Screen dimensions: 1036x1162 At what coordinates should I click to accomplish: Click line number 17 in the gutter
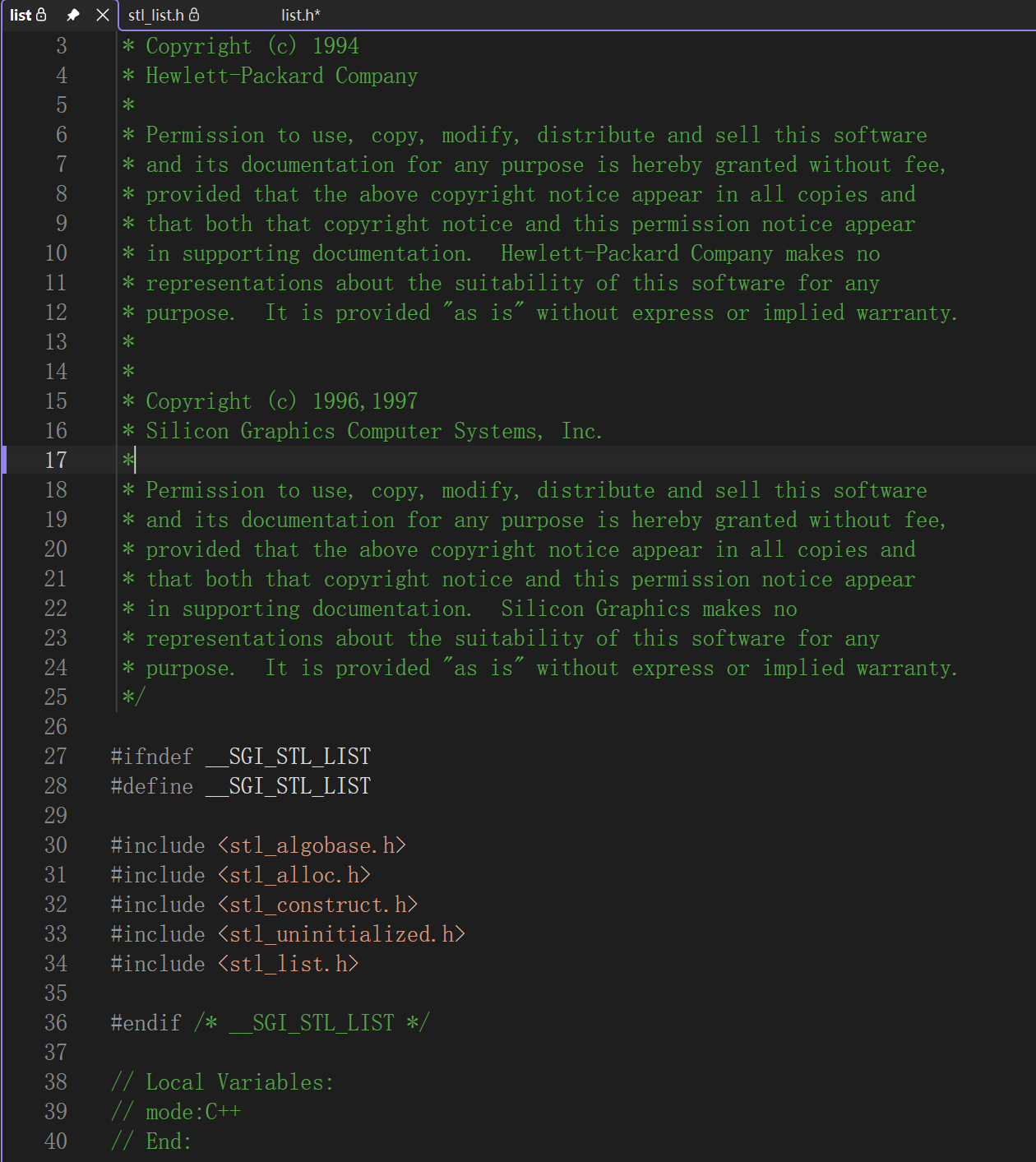56,460
